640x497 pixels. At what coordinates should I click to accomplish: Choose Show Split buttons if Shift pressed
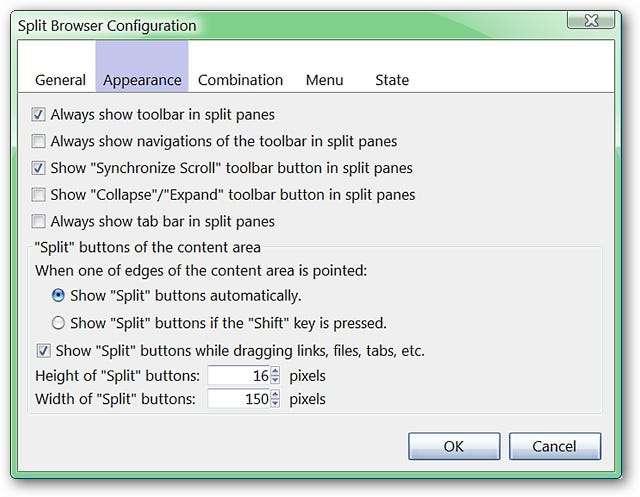click(x=59, y=323)
